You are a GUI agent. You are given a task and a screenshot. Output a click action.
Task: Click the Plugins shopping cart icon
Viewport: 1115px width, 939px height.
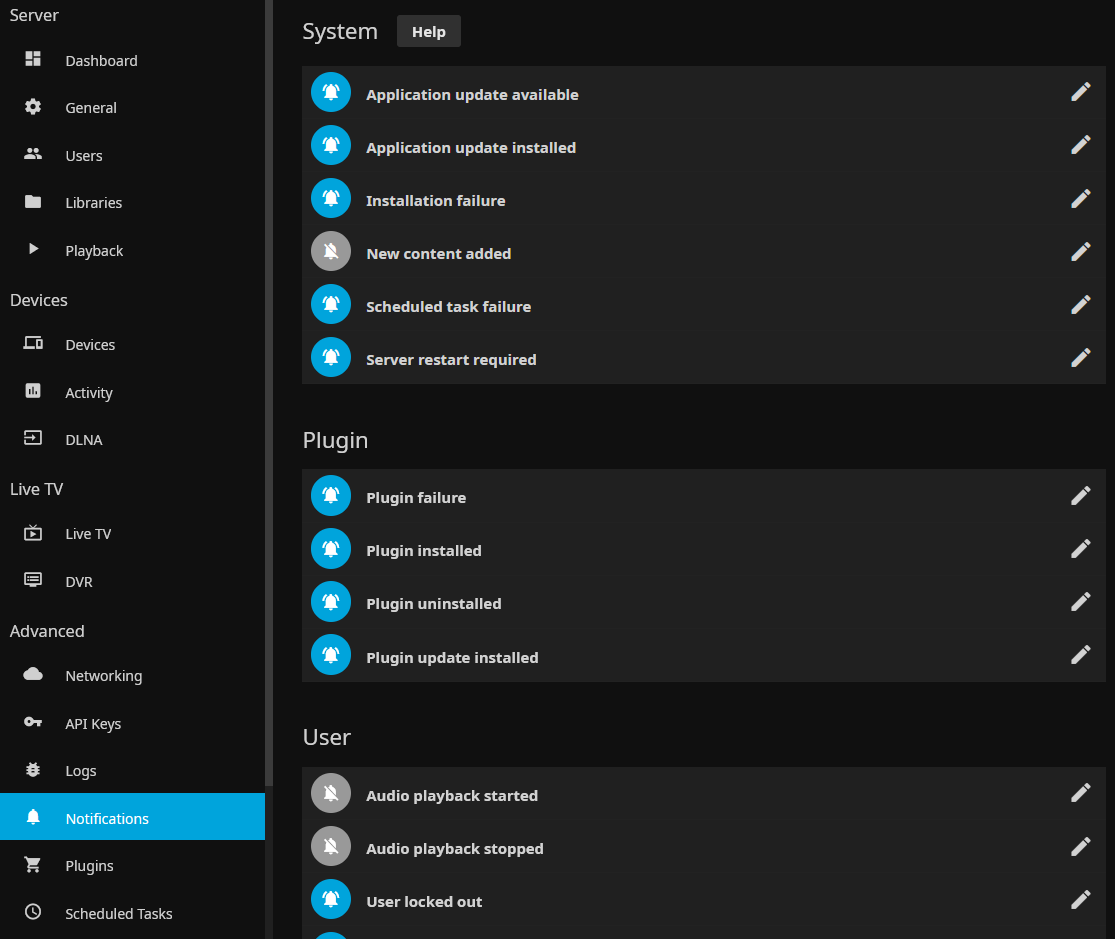coord(33,865)
